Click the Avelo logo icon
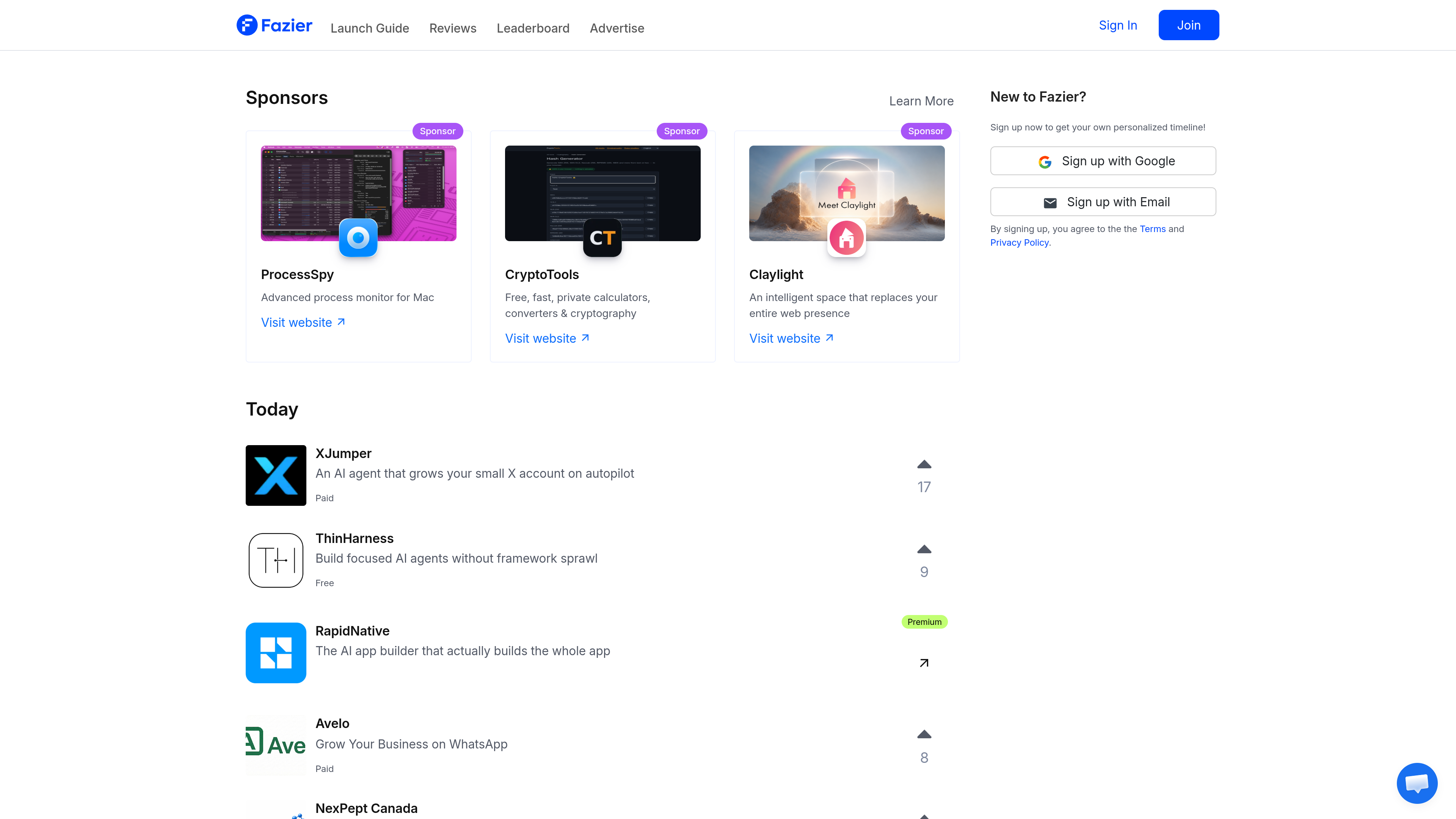Screen dimensions: 1456x819 pyautogui.click(x=276, y=745)
